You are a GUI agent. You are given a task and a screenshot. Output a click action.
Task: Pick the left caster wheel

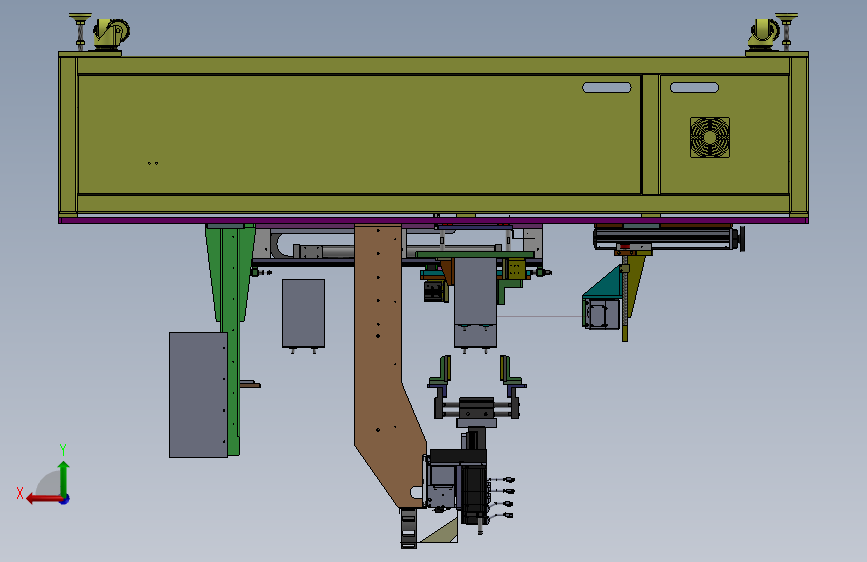pos(112,33)
